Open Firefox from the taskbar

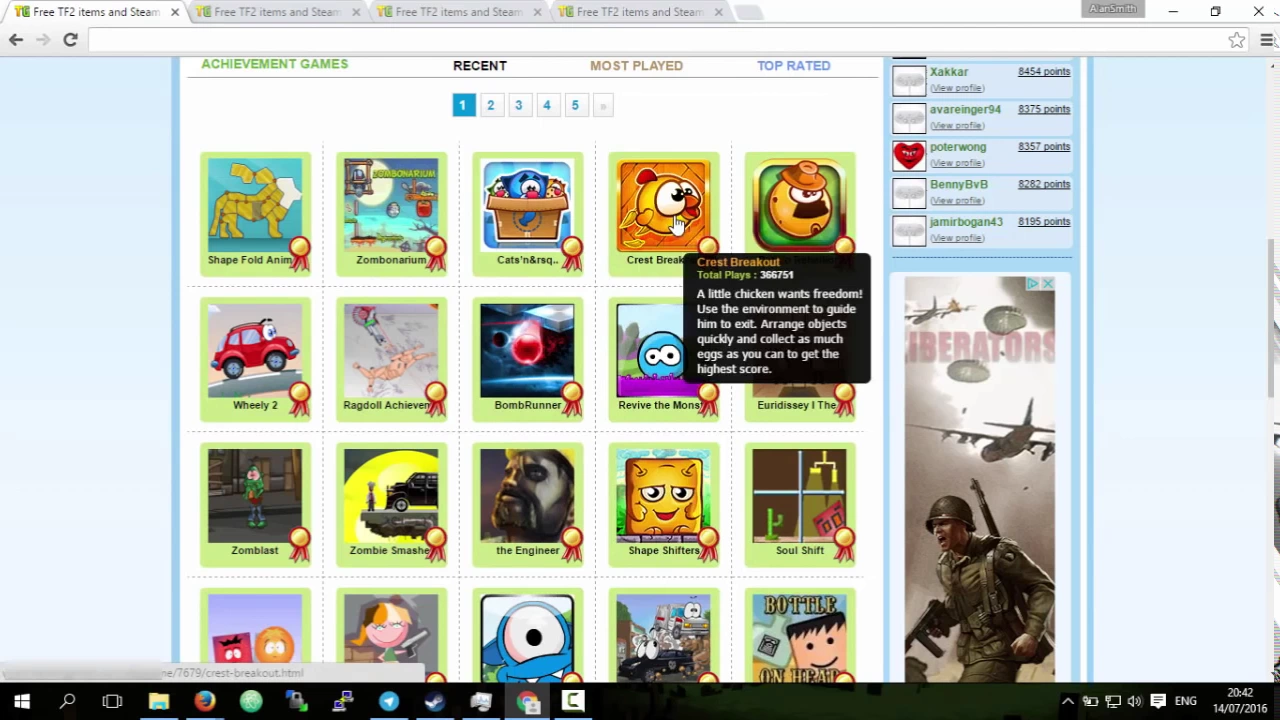(x=205, y=701)
